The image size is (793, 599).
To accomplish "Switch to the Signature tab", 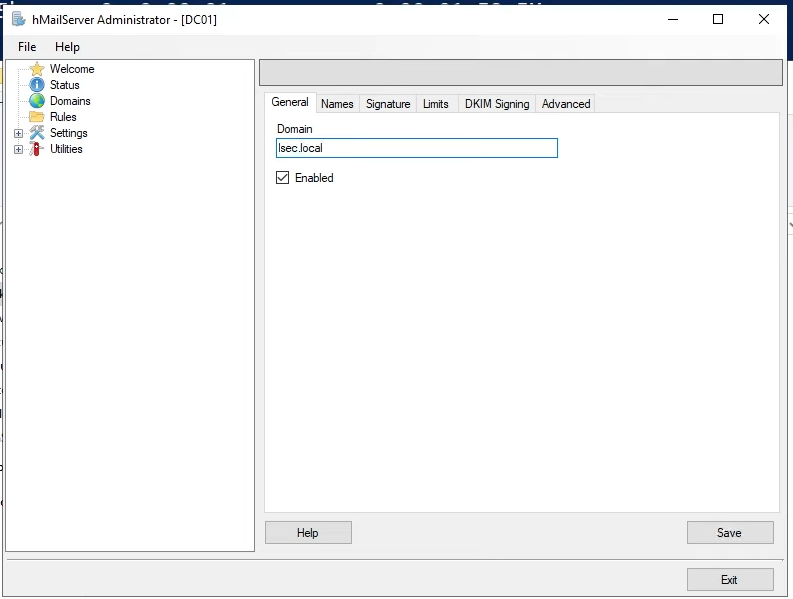I will click(x=388, y=104).
